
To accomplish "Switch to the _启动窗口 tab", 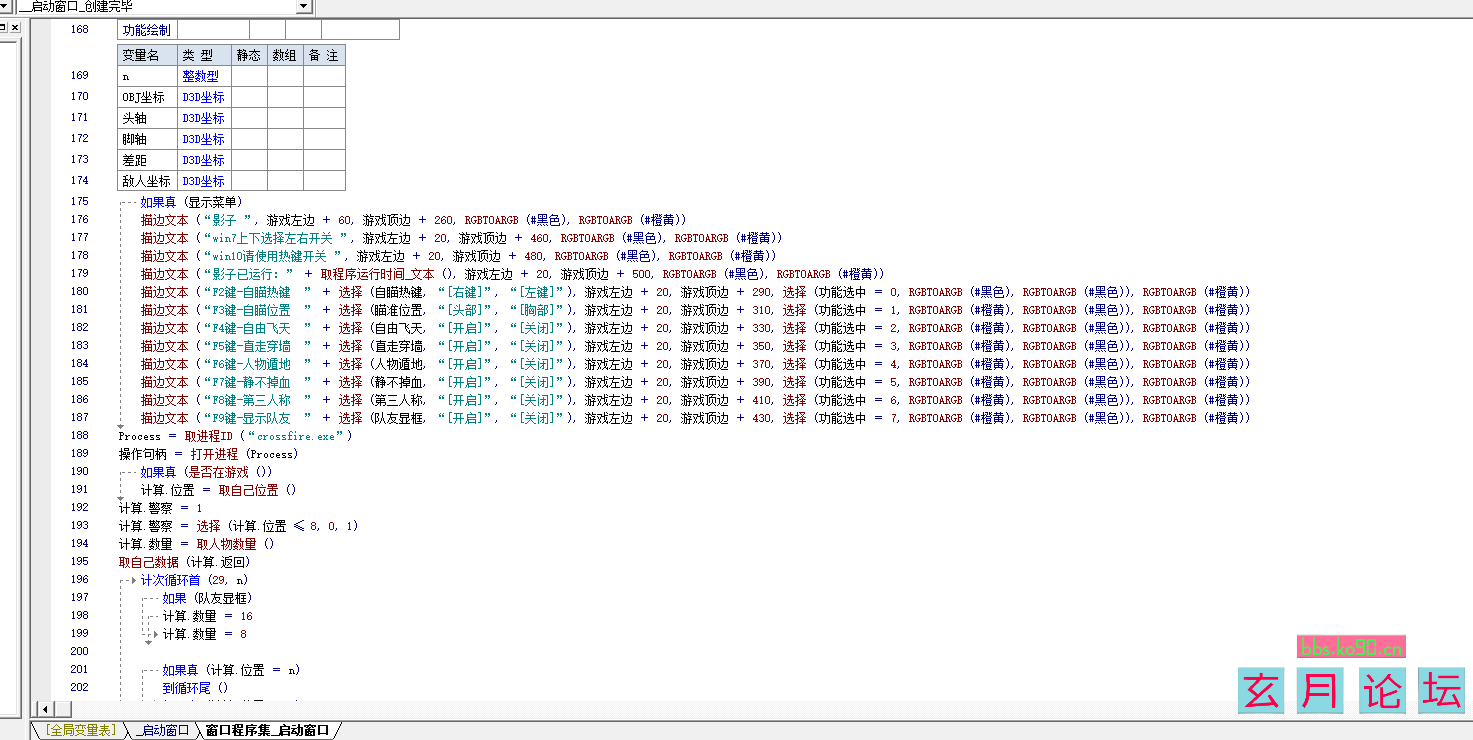I will pyautogui.click(x=164, y=730).
